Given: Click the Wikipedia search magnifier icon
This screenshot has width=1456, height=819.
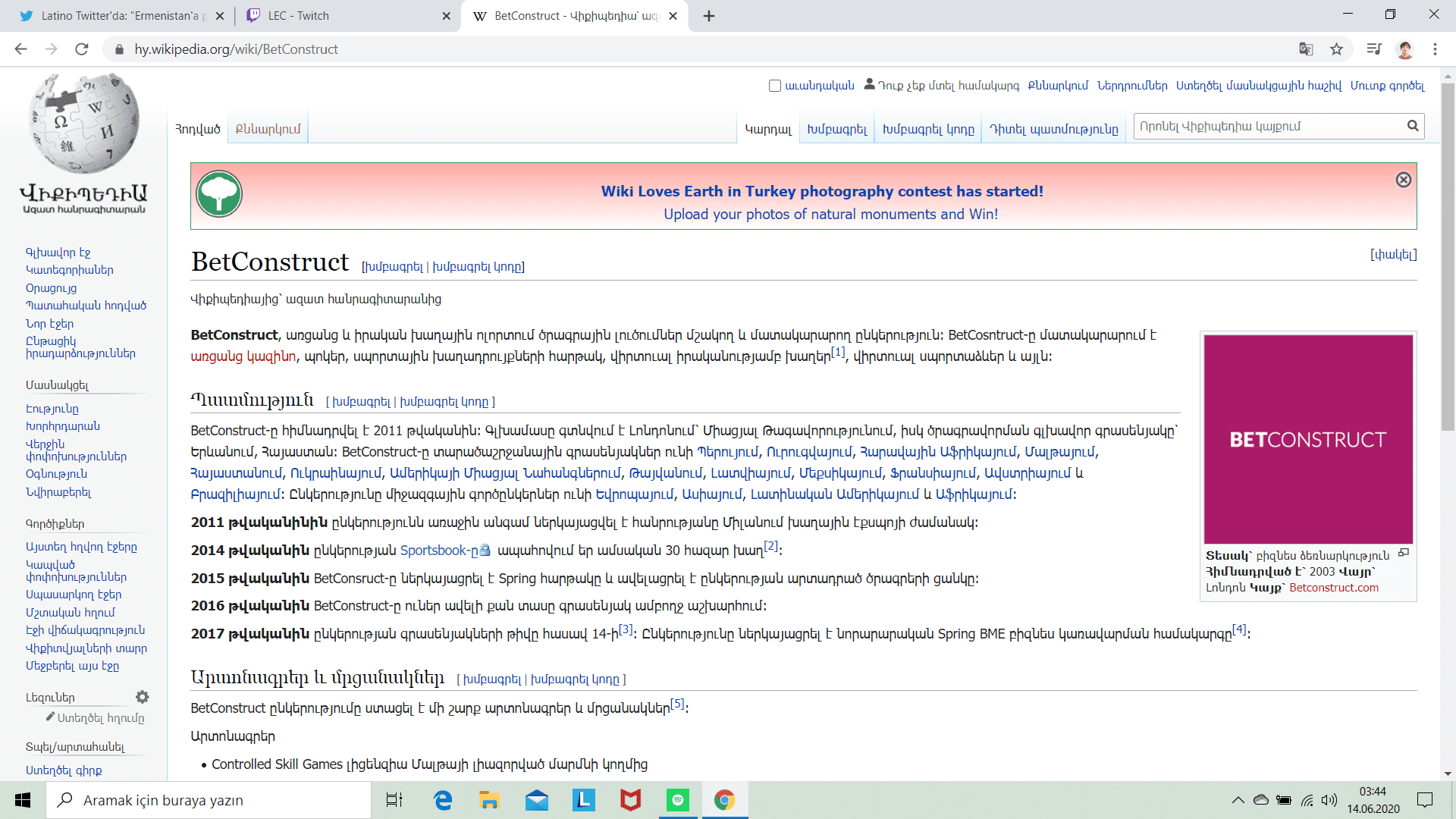Looking at the screenshot, I should pyautogui.click(x=1413, y=126).
